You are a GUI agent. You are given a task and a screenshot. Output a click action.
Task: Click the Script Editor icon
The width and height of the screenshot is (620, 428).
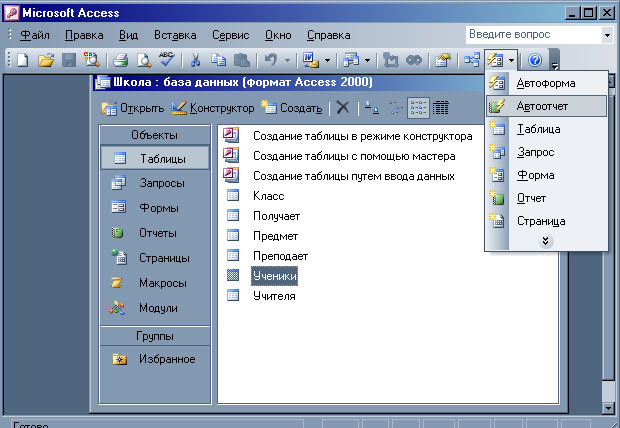click(x=414, y=60)
